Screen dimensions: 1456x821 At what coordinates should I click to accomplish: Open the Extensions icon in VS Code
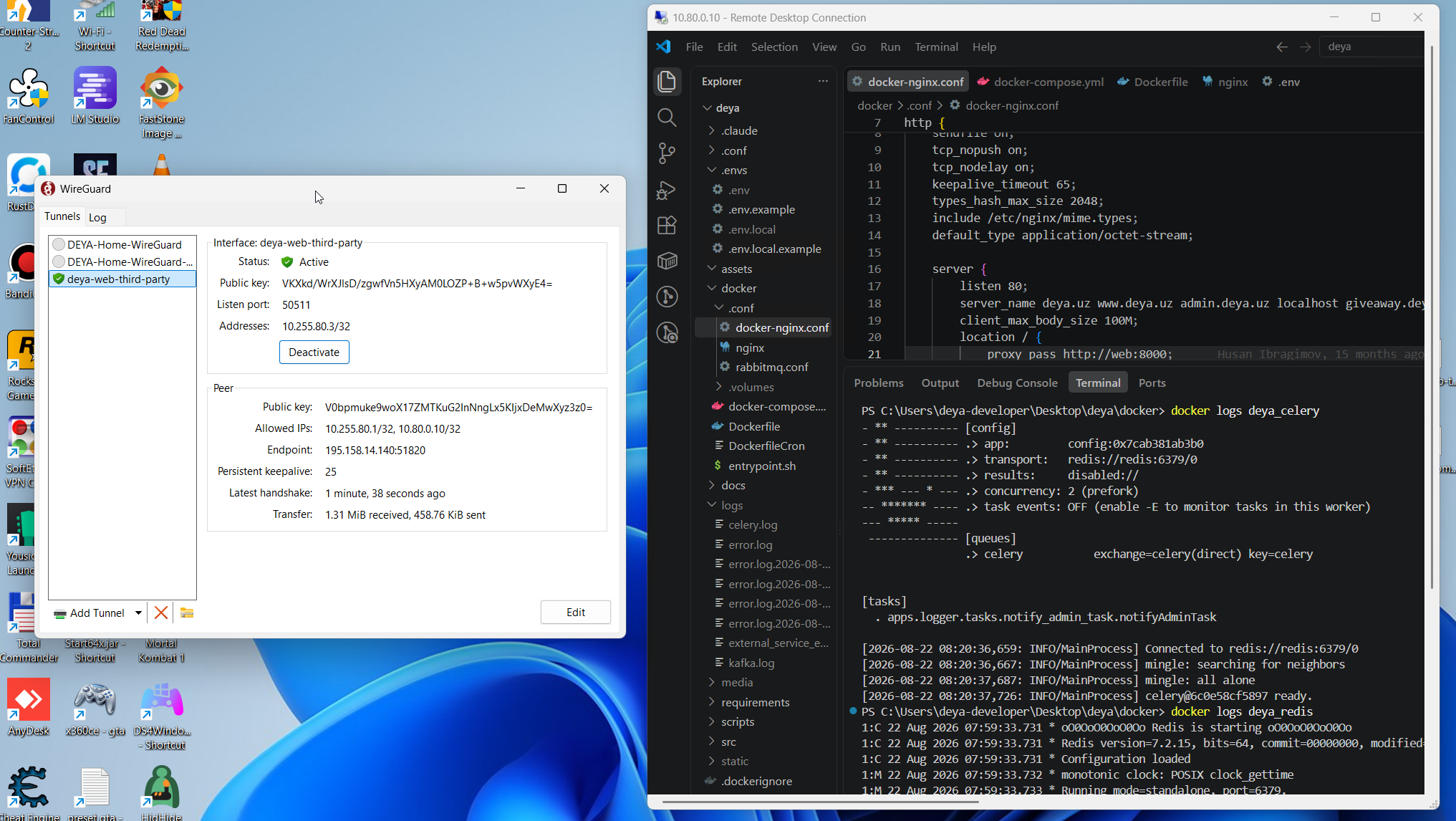tap(667, 226)
